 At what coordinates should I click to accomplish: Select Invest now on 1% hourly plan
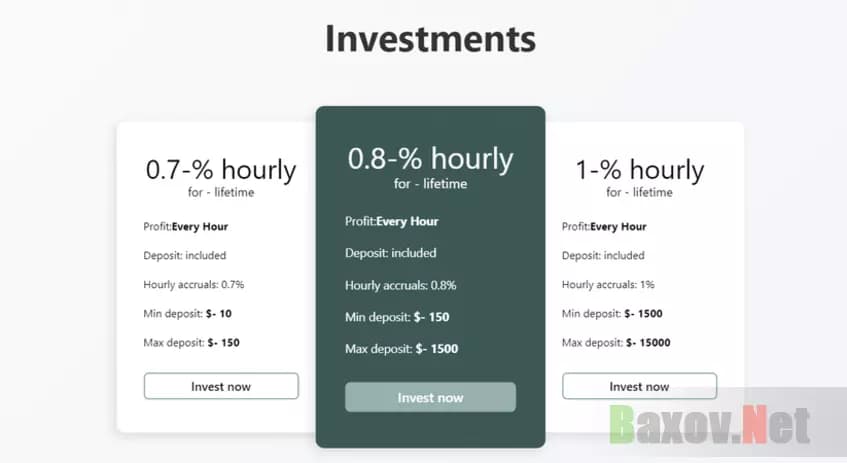click(639, 386)
